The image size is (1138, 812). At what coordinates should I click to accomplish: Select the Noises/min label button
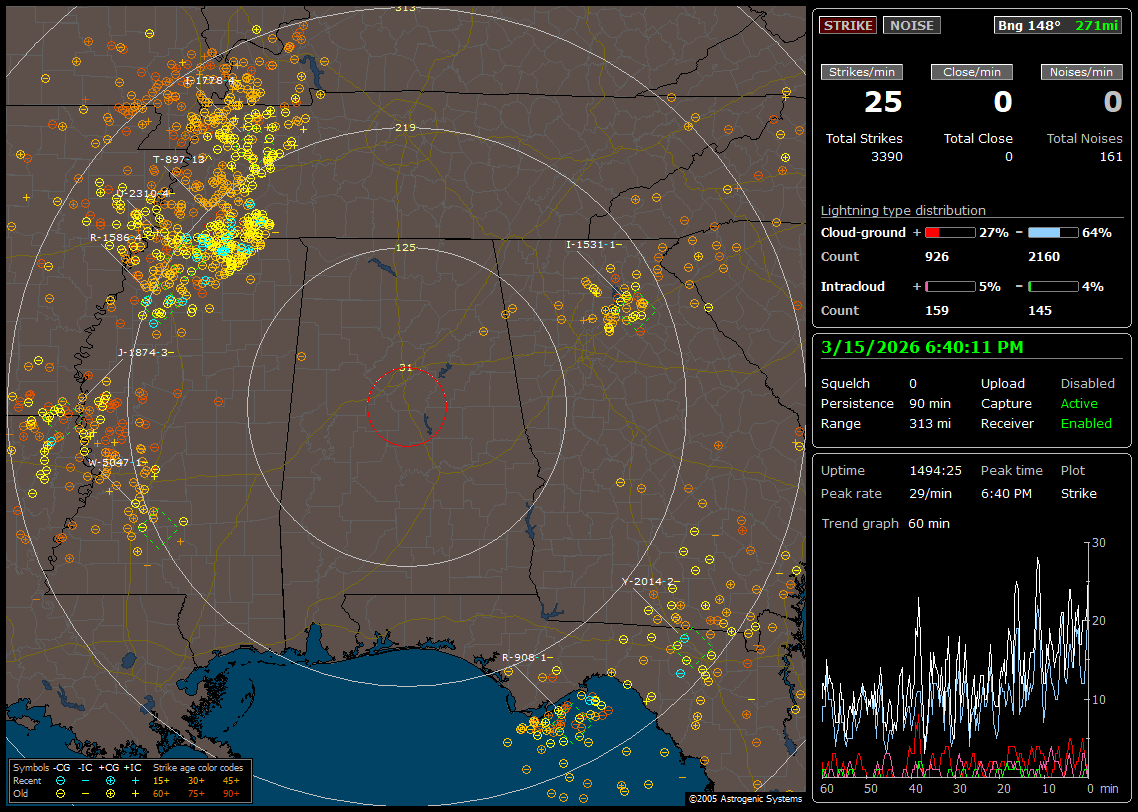(x=1081, y=72)
